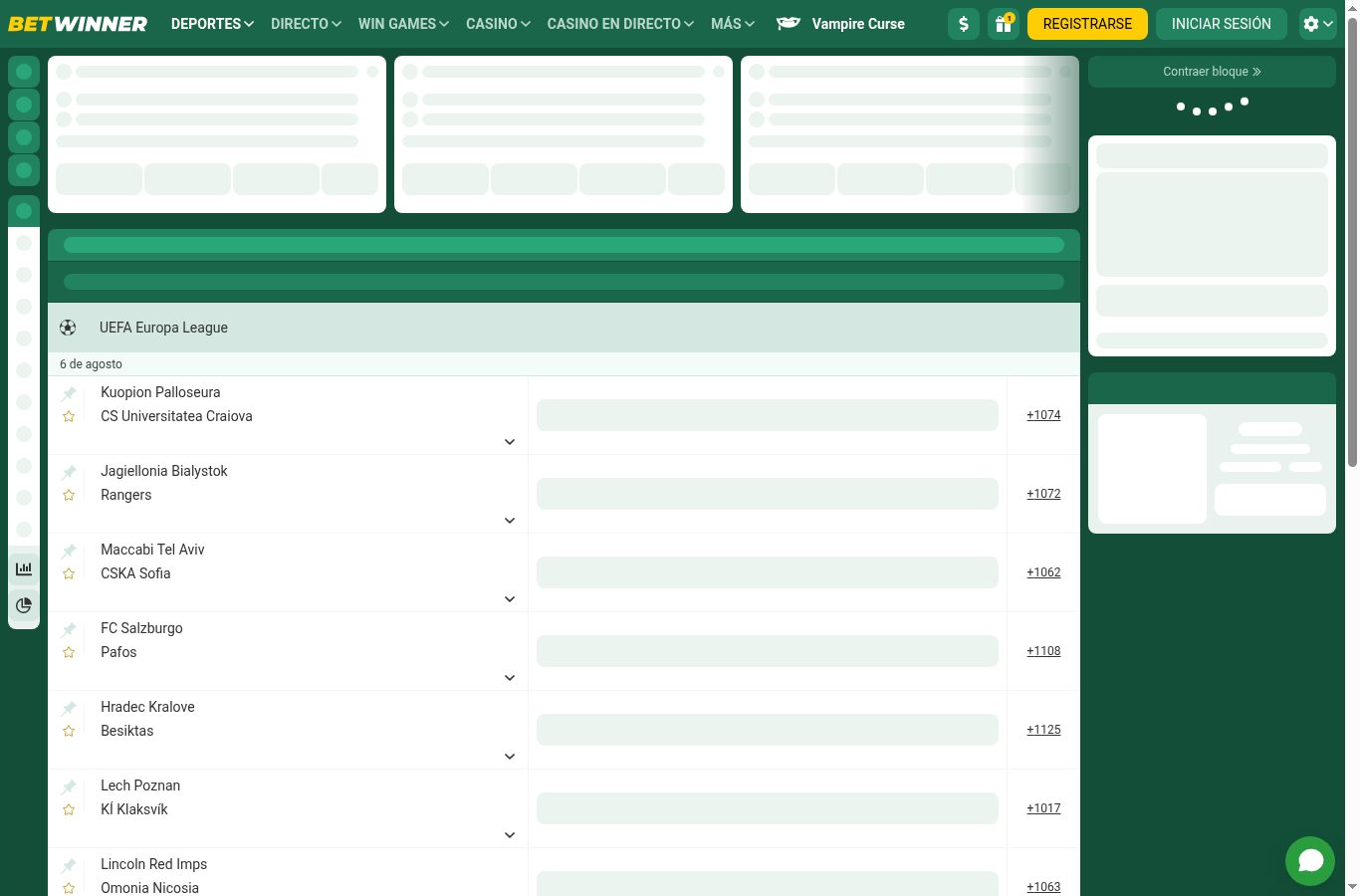
Task: Pin the Maccabi Tel Aviv match
Action: pos(69,552)
